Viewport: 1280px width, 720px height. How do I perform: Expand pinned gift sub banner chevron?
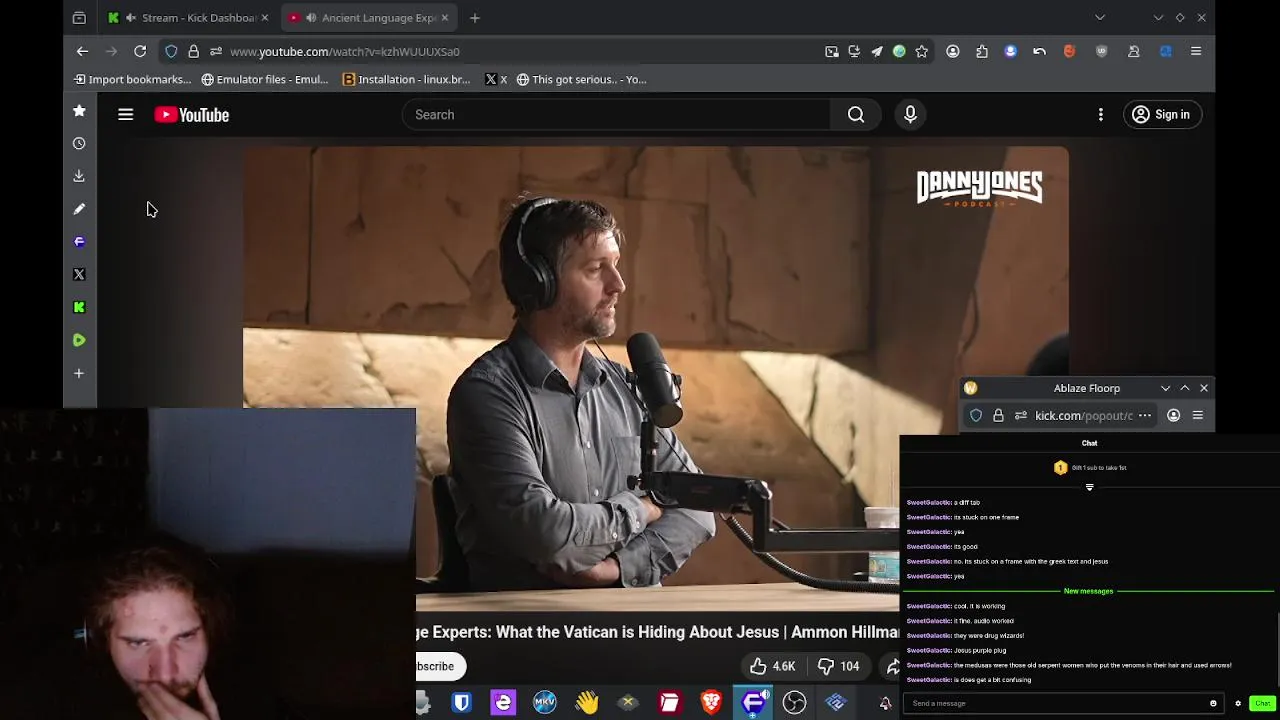pyautogui.click(x=1090, y=487)
